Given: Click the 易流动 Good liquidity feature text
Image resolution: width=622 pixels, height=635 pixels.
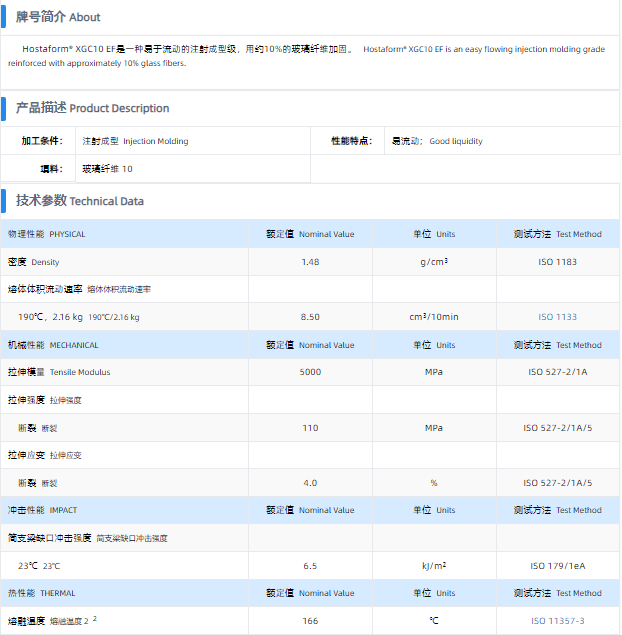Looking at the screenshot, I should 437,141.
